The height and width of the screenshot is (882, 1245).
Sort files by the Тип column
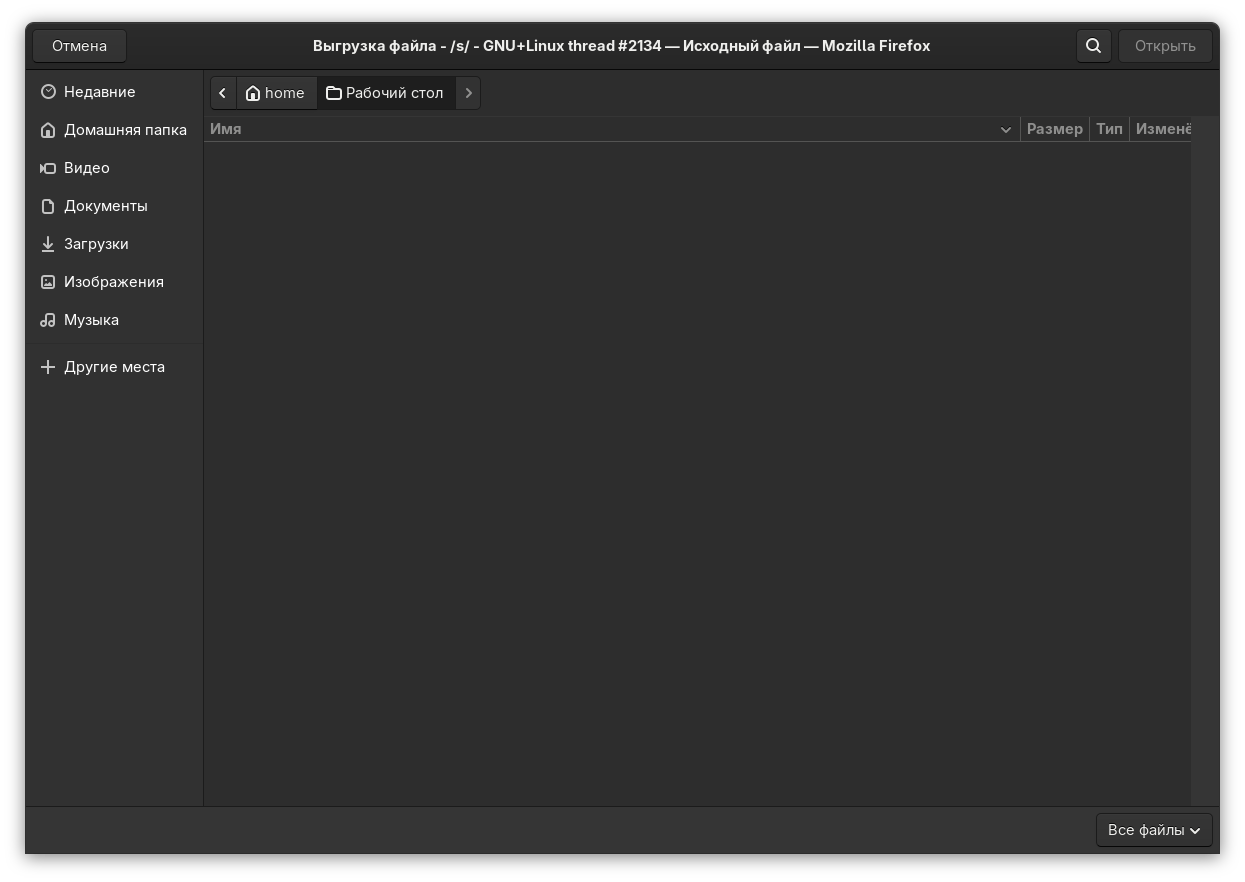pyautogui.click(x=1110, y=129)
